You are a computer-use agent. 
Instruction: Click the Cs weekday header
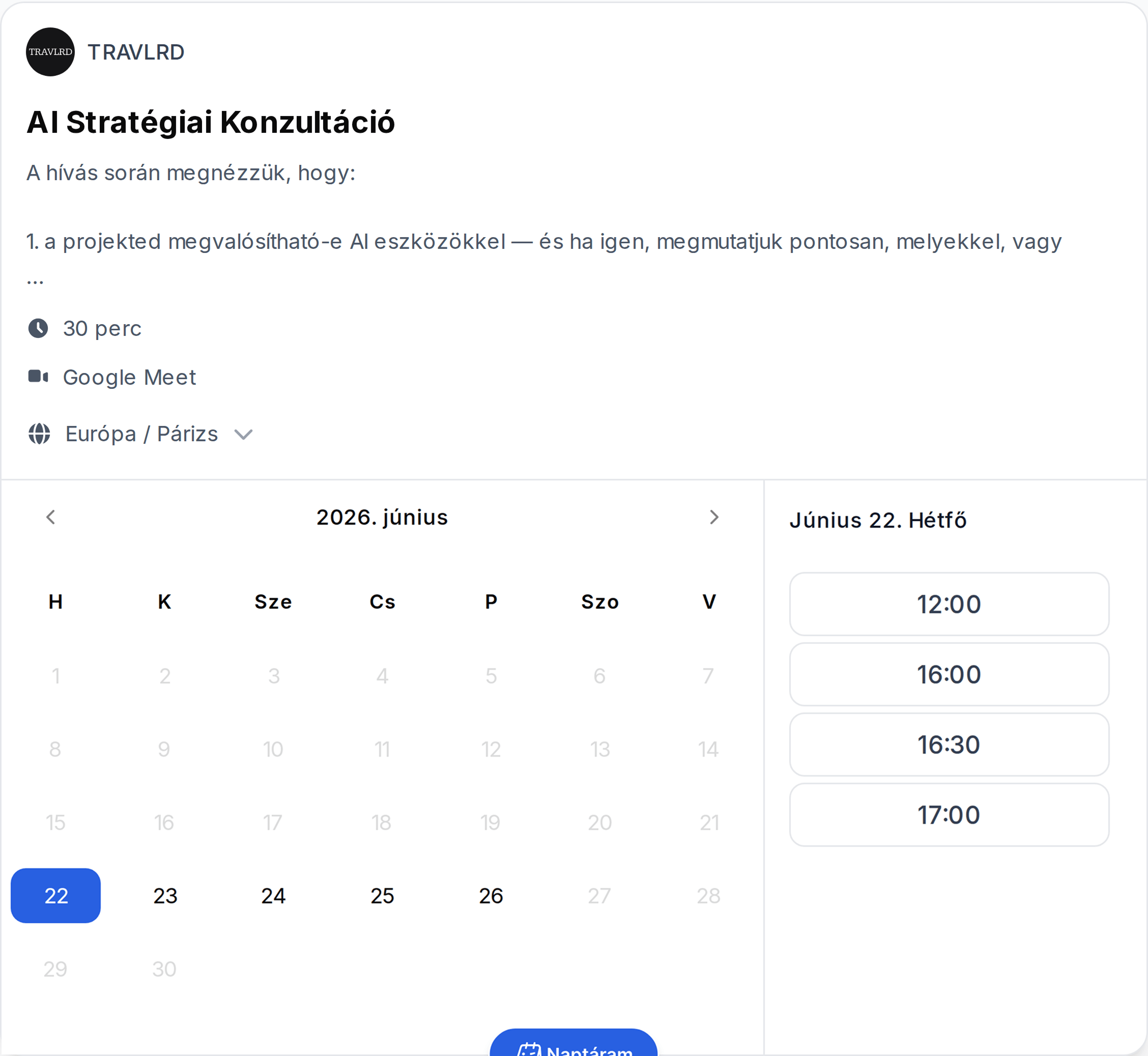(x=382, y=602)
